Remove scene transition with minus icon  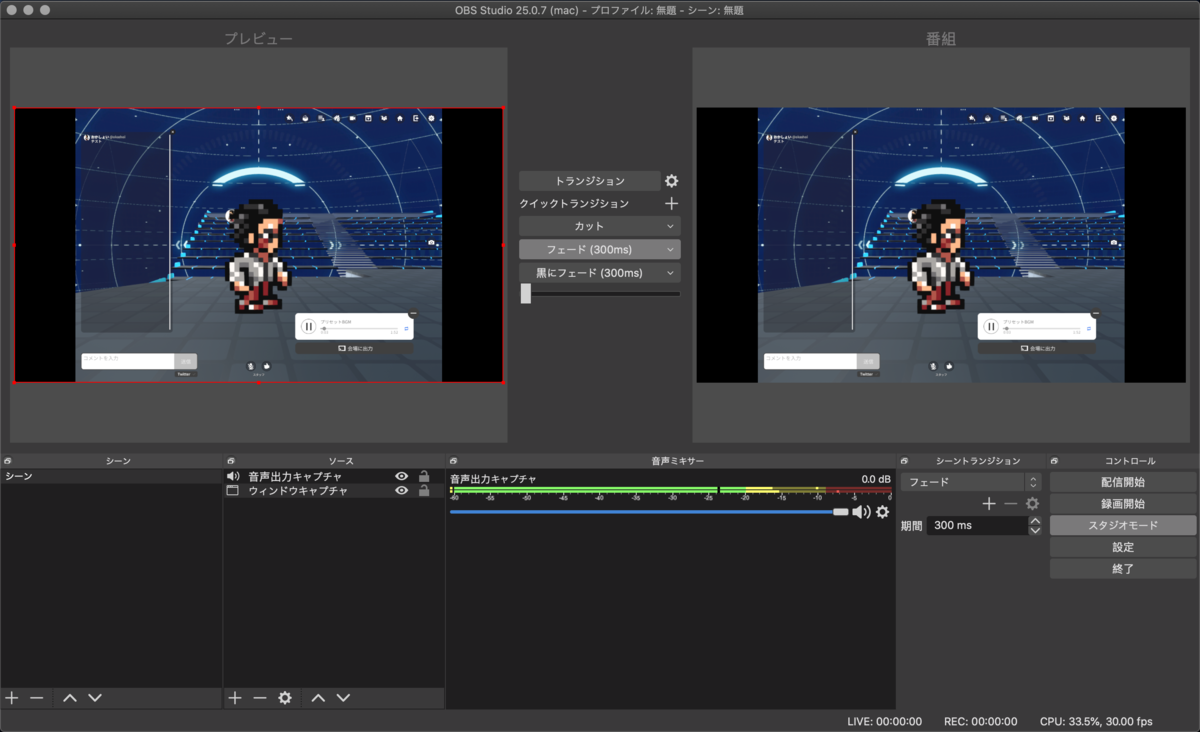[x=1011, y=504]
